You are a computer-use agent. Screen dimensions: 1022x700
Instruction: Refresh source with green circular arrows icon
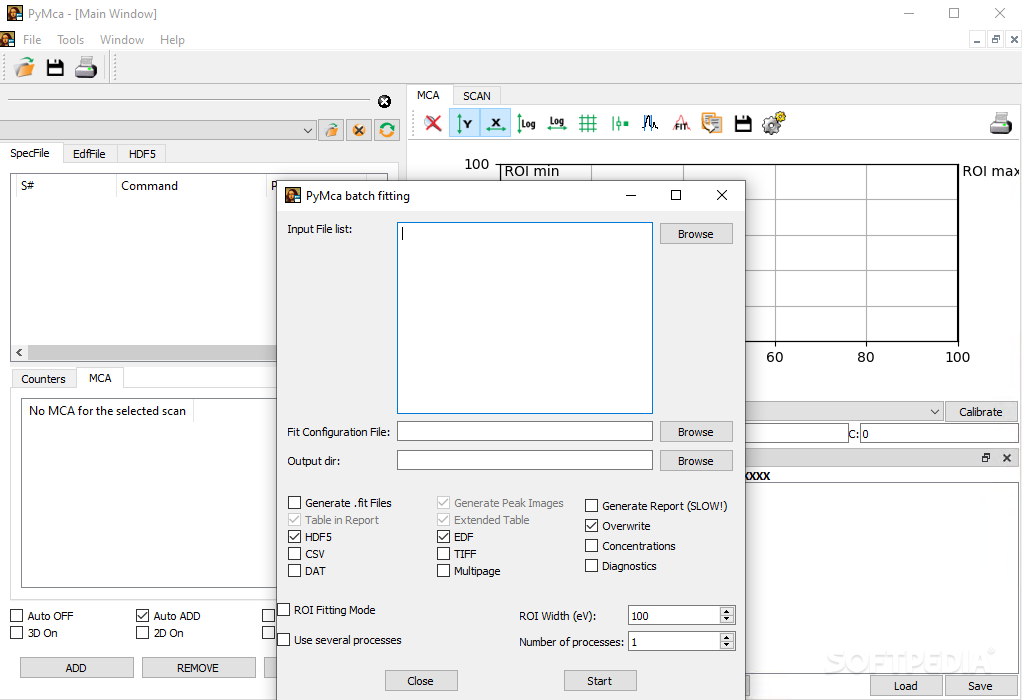[387, 130]
